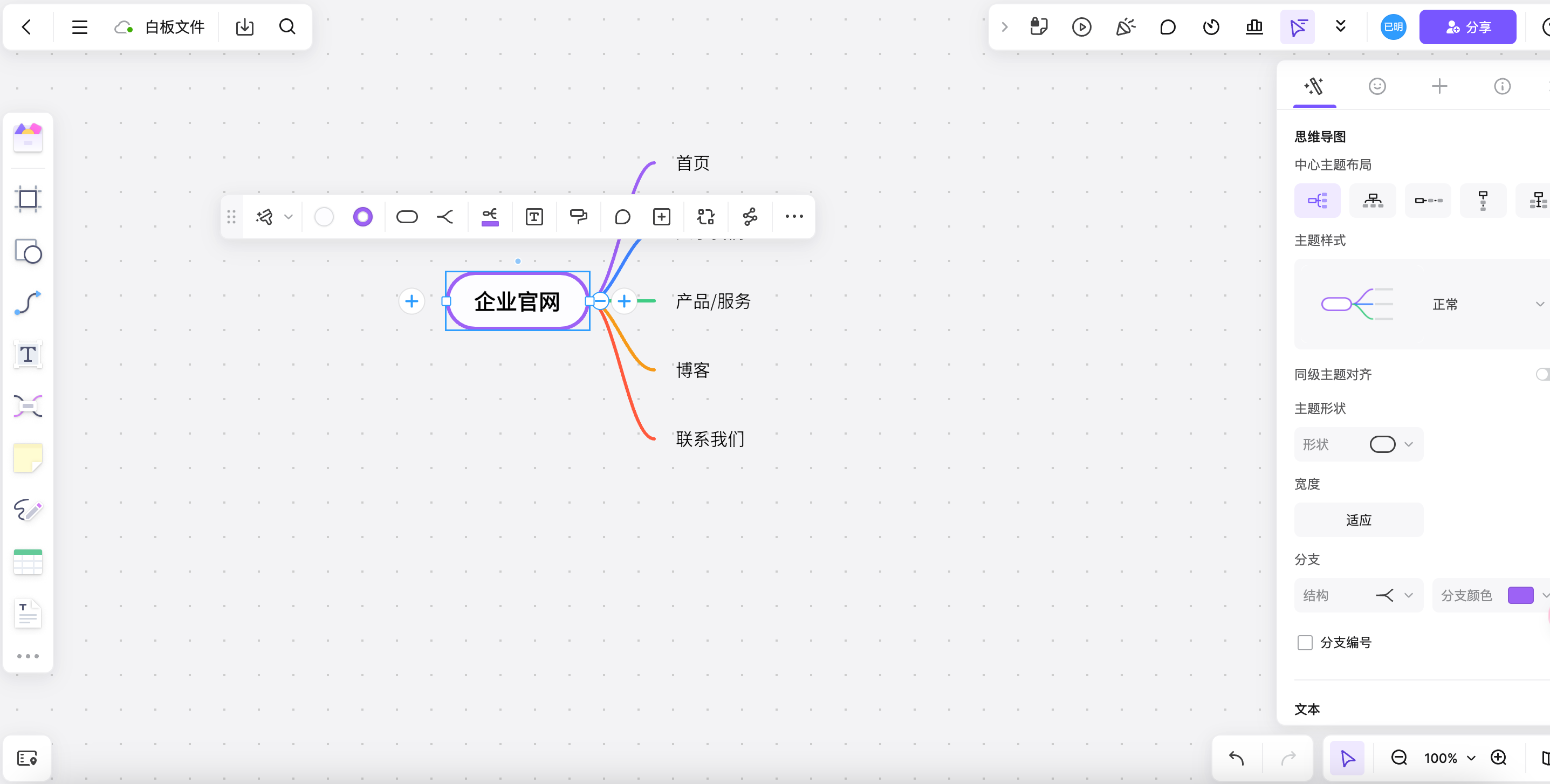
Task: Add comment from floating toolbar
Action: point(622,217)
